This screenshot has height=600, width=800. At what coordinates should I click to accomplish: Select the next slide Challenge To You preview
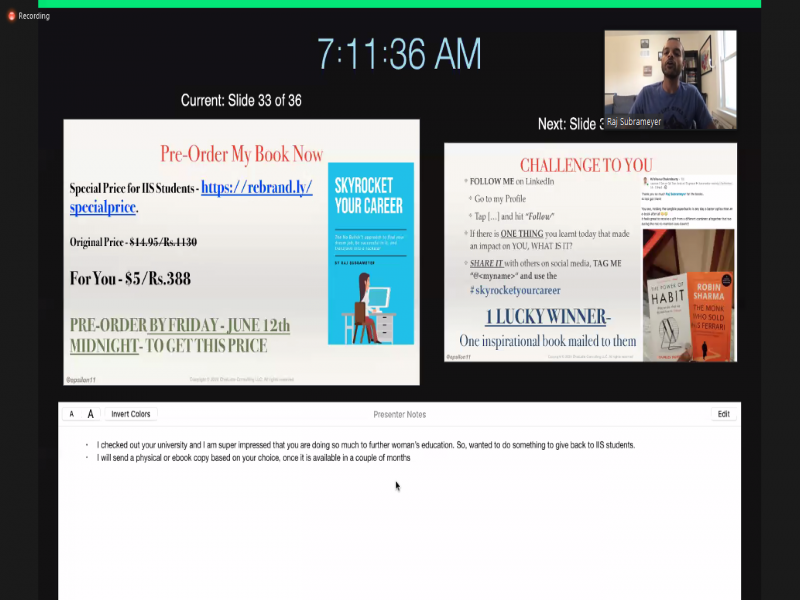click(x=590, y=252)
